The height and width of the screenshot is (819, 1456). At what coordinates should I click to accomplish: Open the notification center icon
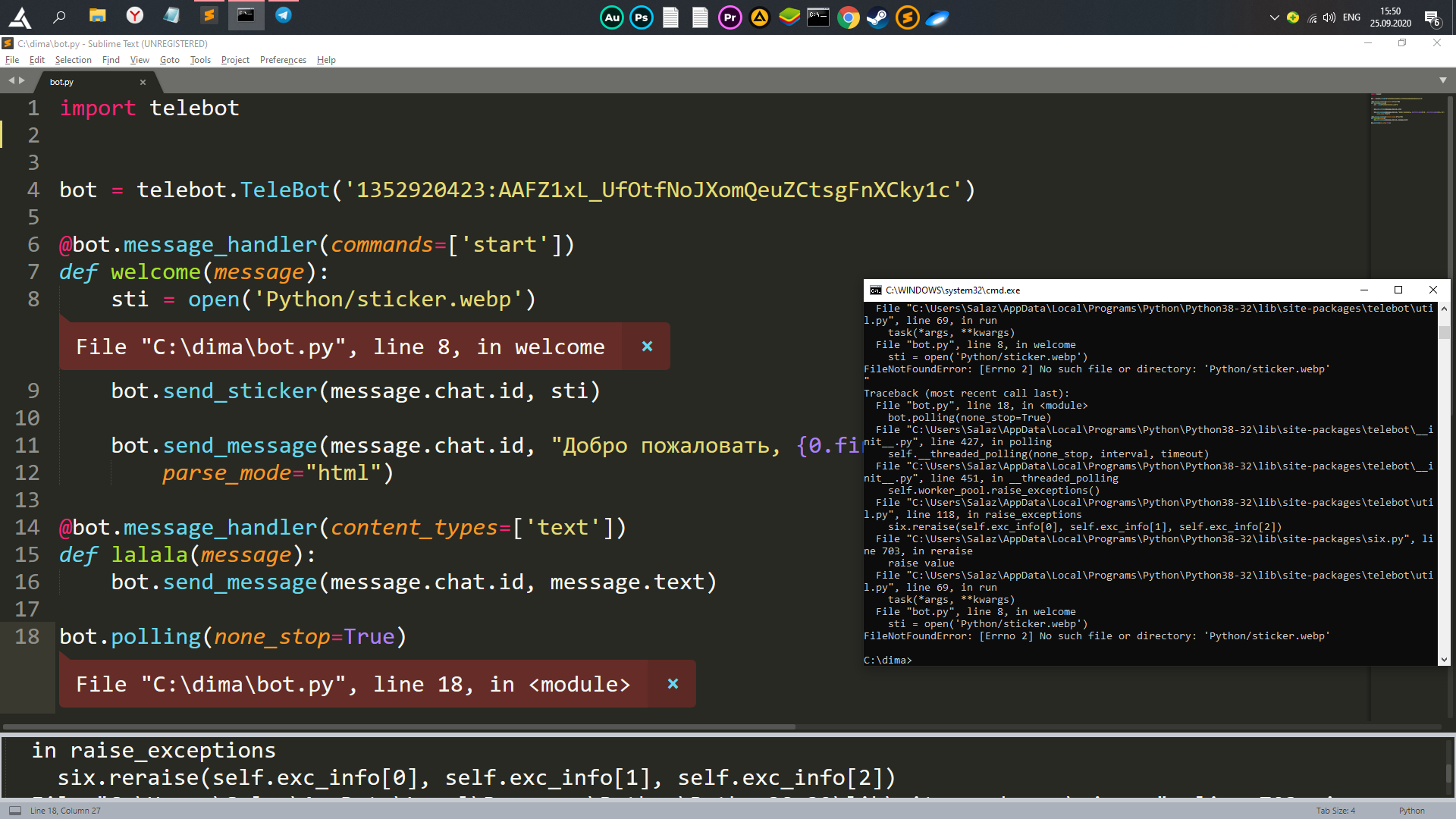coord(1432,17)
